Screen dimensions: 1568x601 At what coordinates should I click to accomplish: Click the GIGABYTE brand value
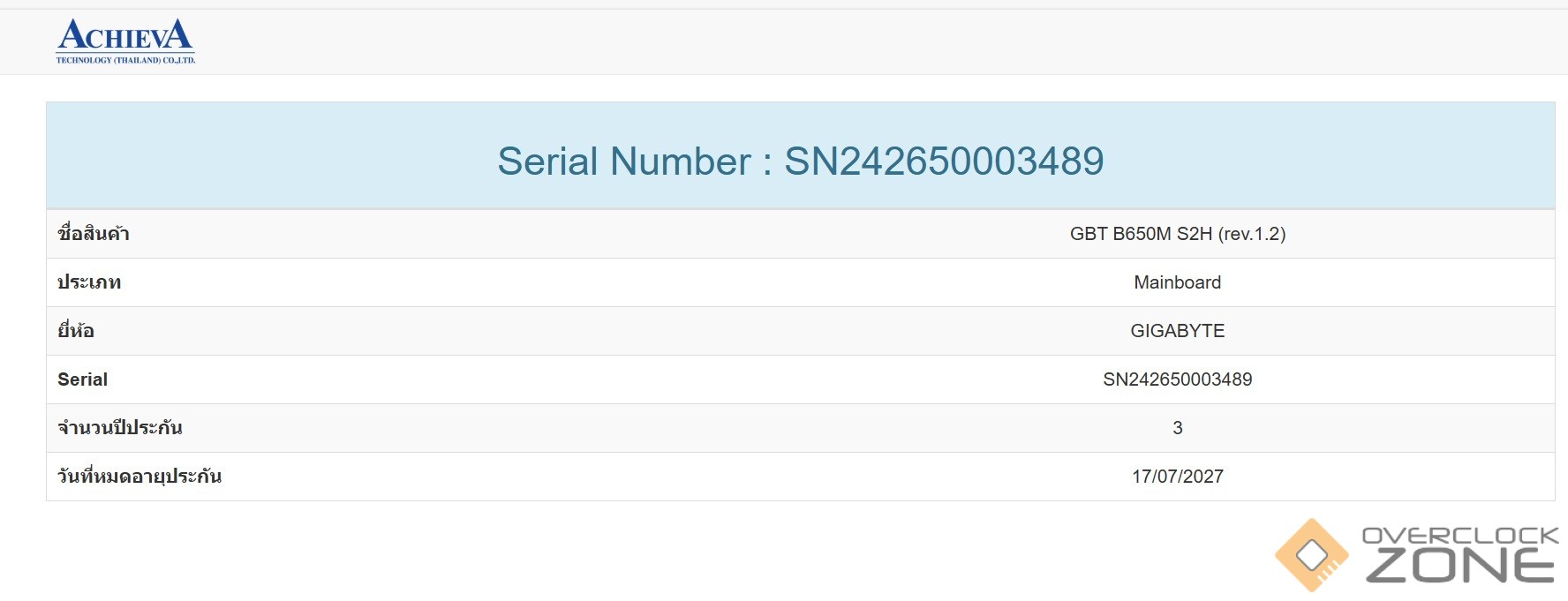(1178, 331)
